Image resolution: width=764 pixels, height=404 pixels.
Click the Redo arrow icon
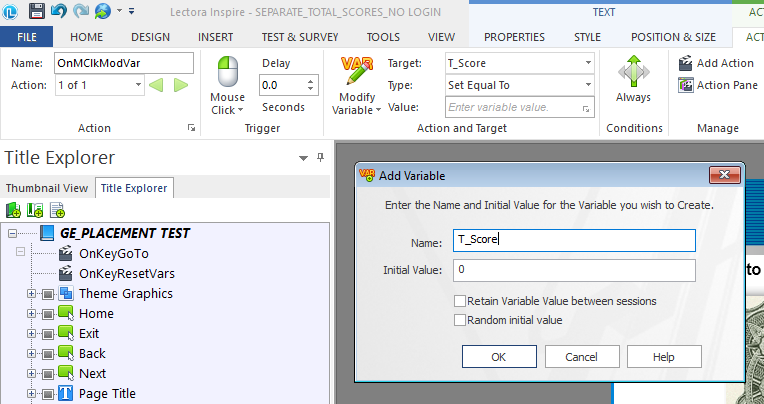coord(80,11)
